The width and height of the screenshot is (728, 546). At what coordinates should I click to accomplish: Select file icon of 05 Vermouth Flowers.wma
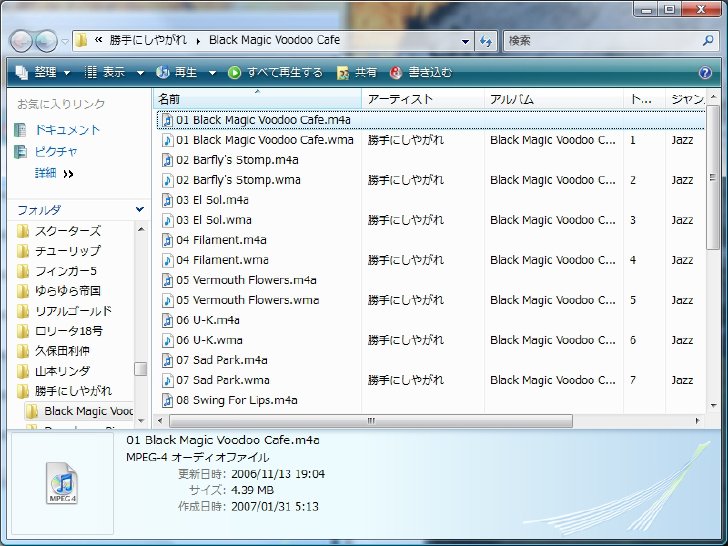pos(167,300)
